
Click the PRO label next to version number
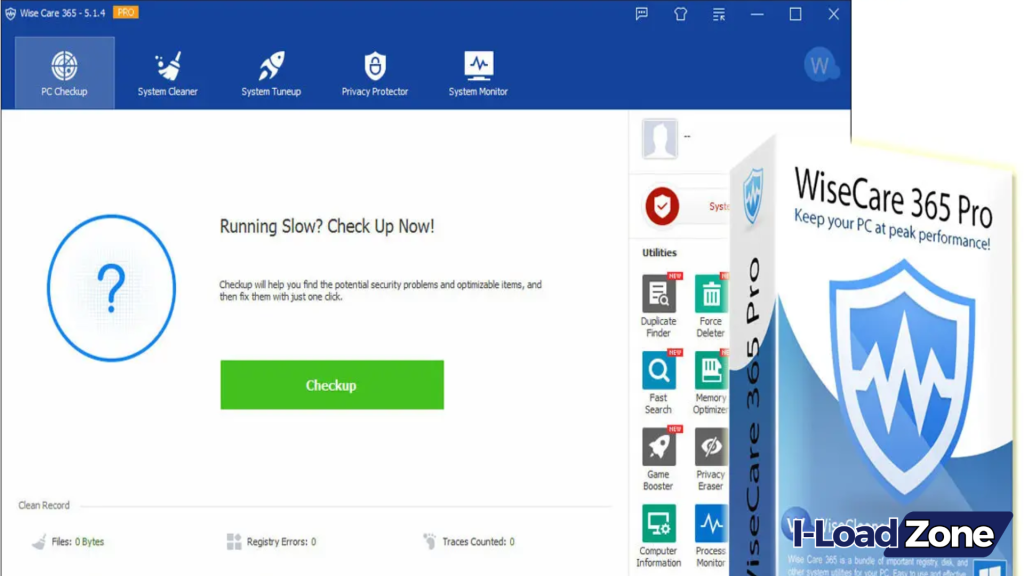(125, 13)
